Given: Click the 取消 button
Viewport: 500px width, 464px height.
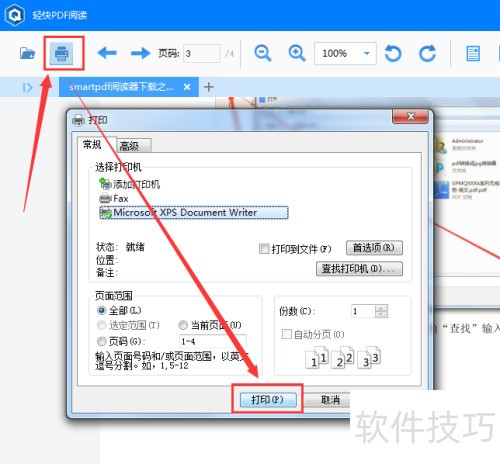Looking at the screenshot, I should 328,399.
